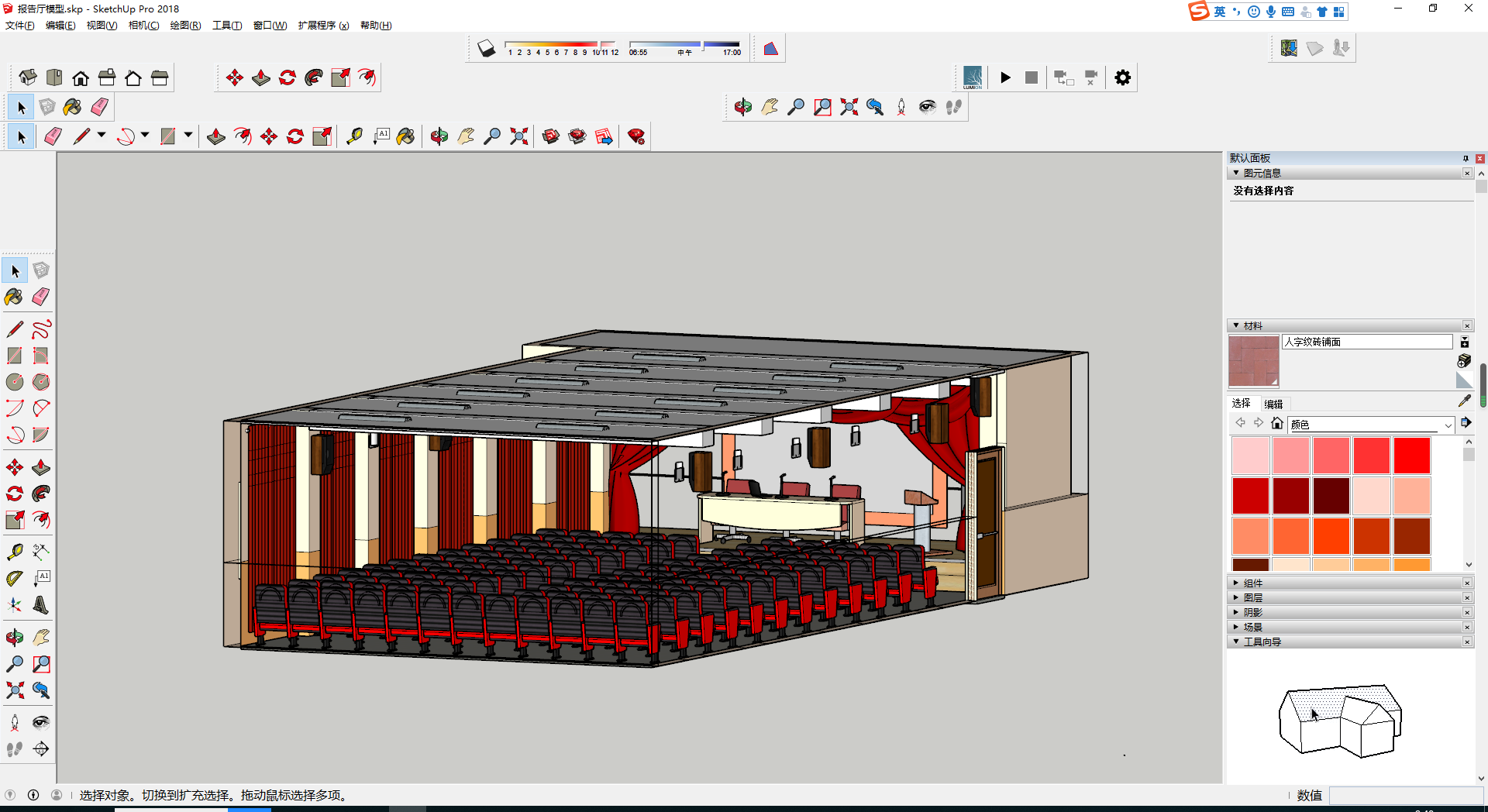Expand the 图层 panel

(1236, 597)
